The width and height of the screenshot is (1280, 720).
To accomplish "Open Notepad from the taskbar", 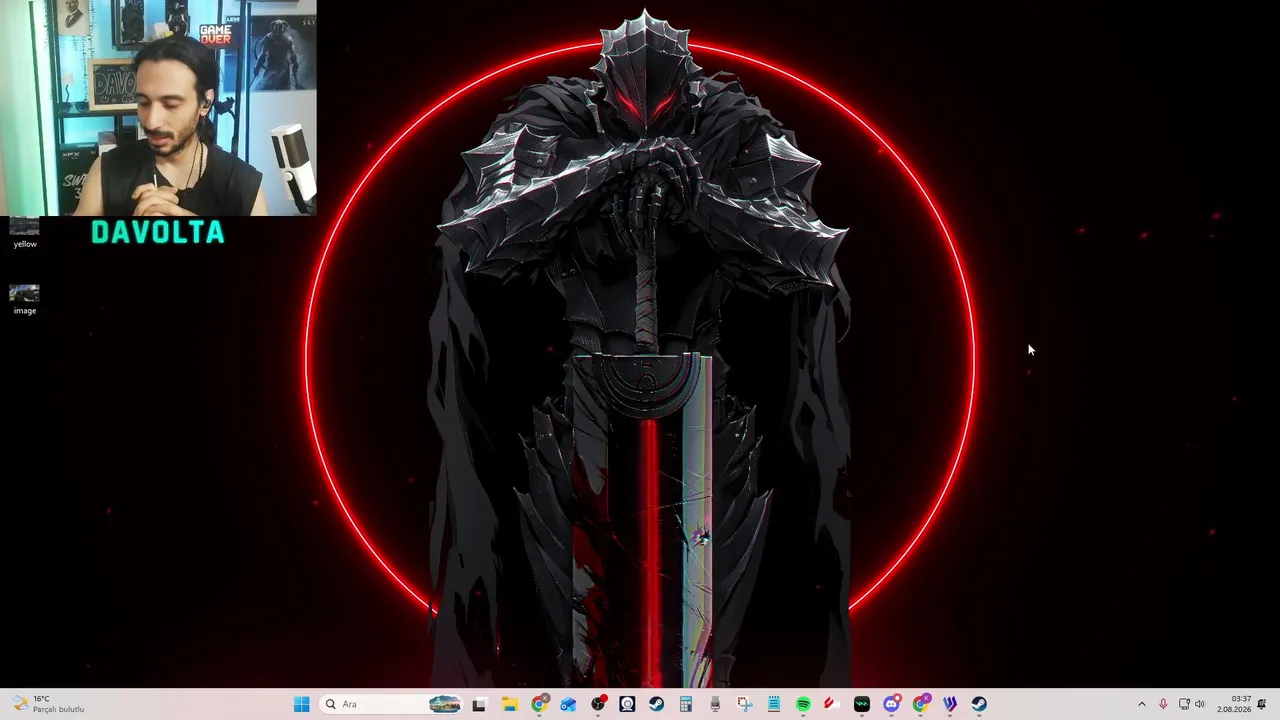I will pyautogui.click(x=774, y=704).
